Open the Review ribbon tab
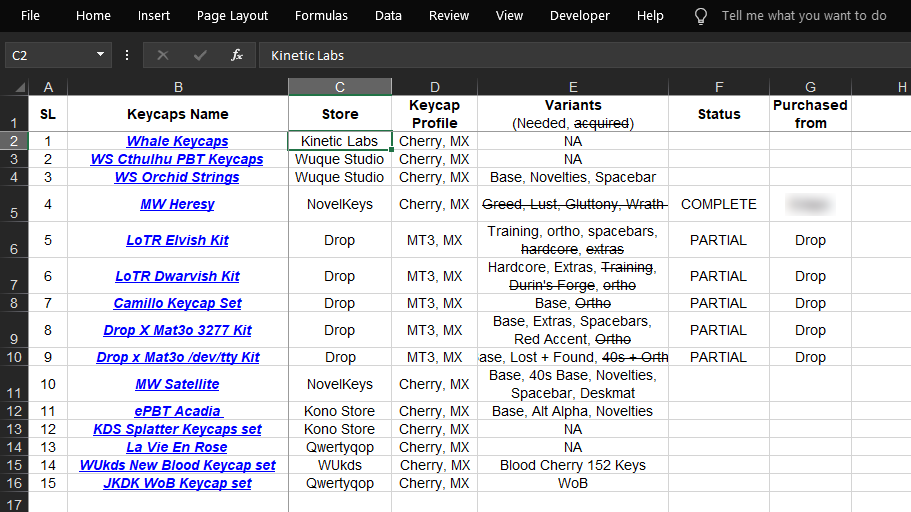The height and width of the screenshot is (512, 911). pyautogui.click(x=449, y=16)
